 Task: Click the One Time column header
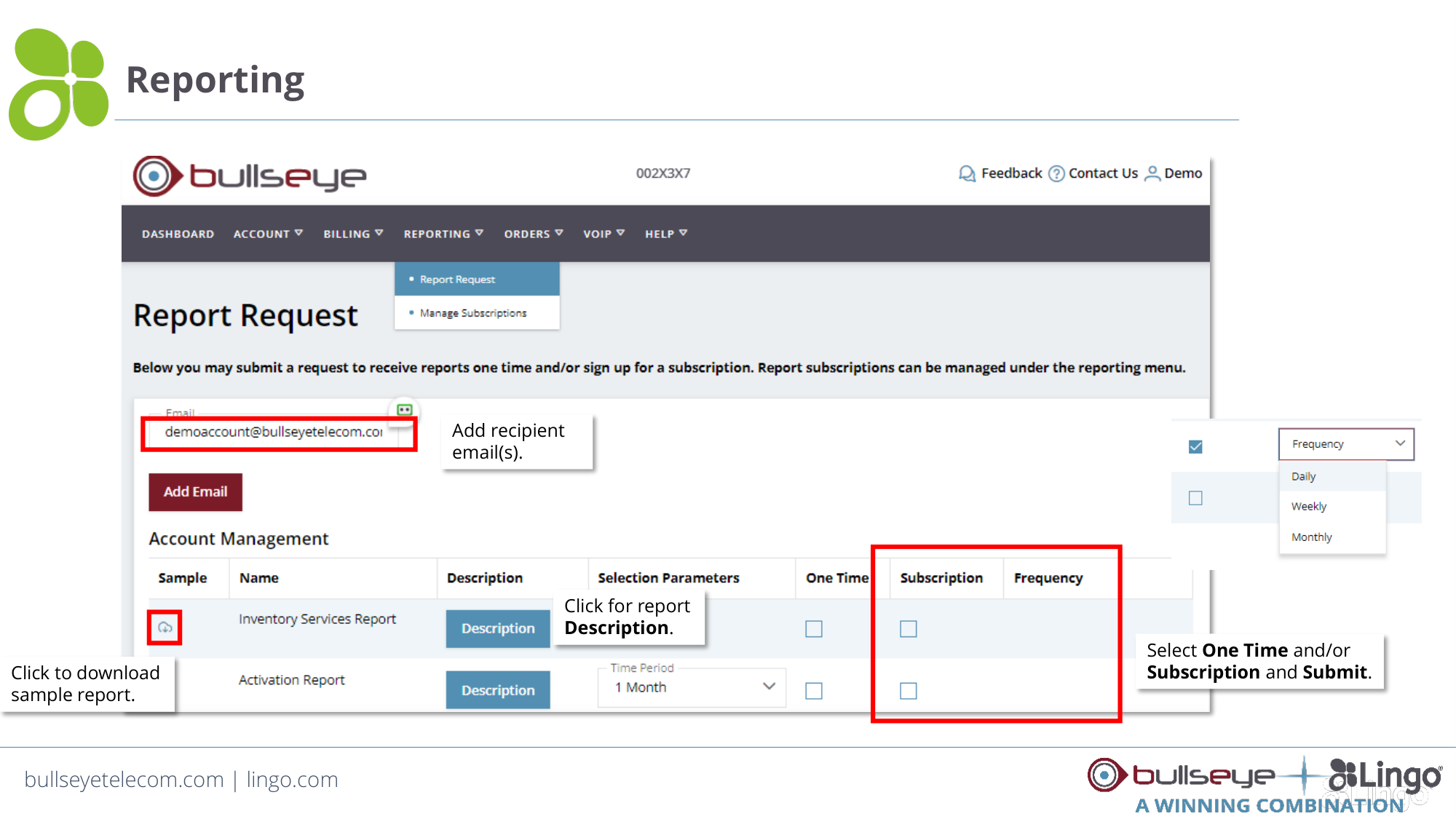coord(837,578)
